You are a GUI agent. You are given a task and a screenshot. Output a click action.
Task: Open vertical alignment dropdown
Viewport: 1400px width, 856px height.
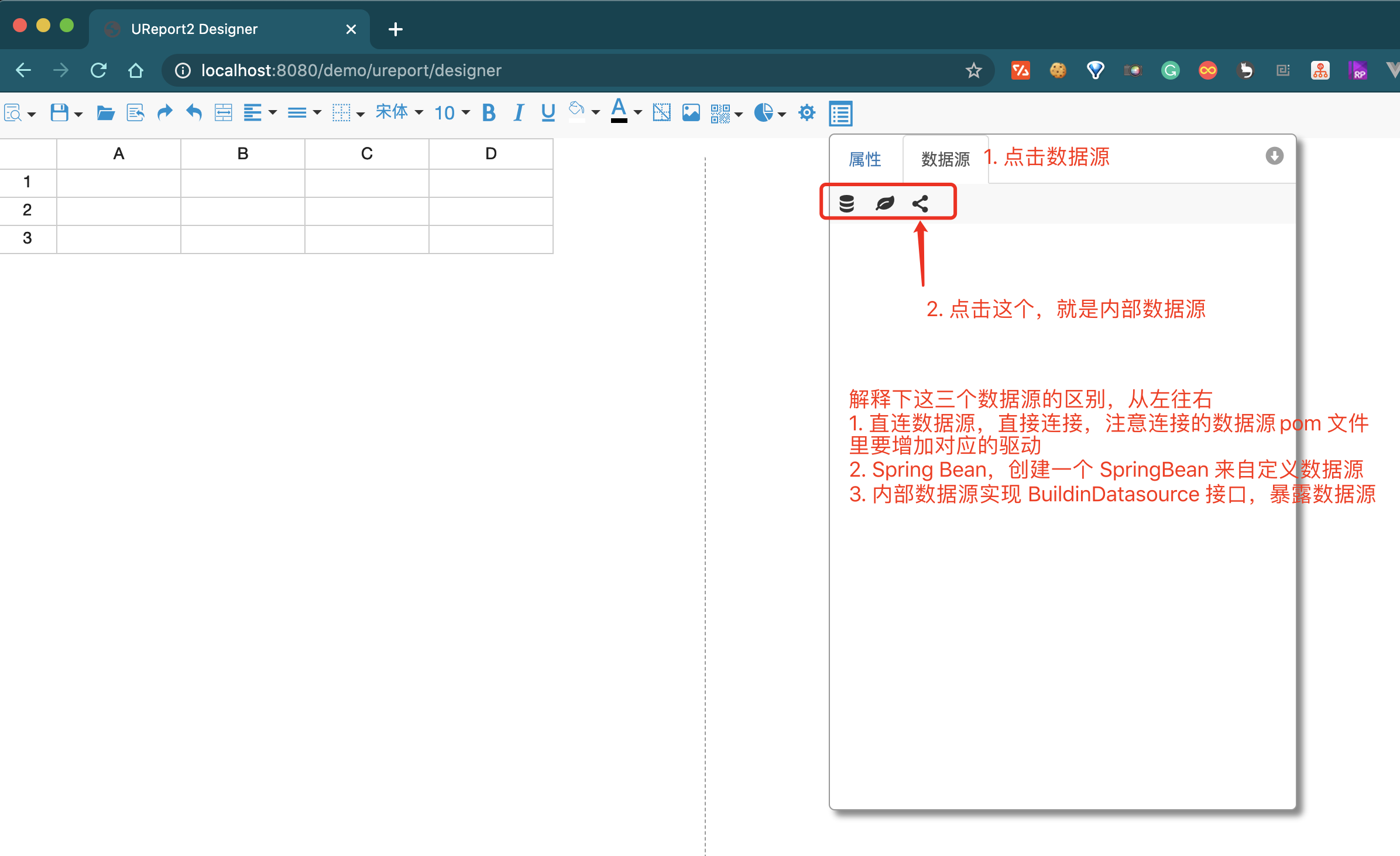pyautogui.click(x=304, y=112)
